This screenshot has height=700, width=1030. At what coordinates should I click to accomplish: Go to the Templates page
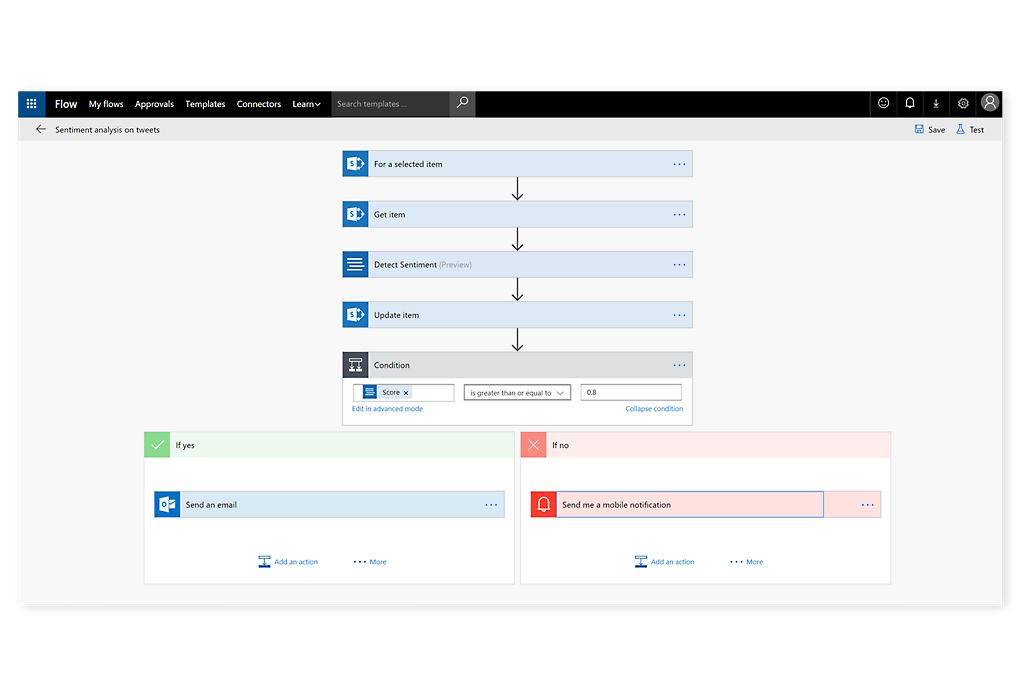[205, 104]
